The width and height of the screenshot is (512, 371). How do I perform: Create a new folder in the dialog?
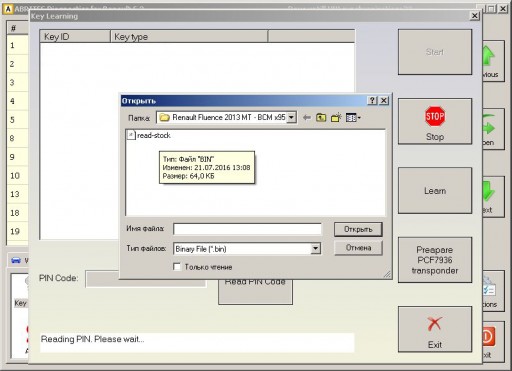336,117
